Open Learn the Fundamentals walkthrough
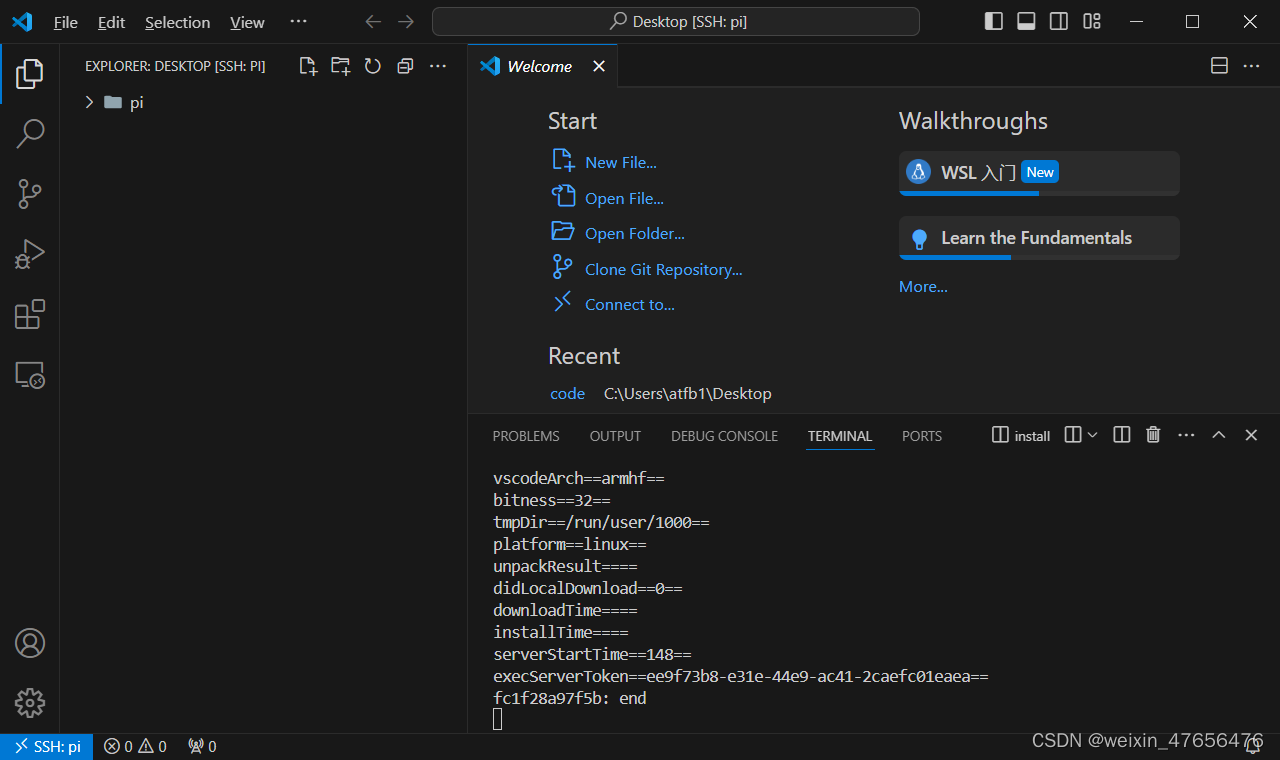Screen dimensions: 1280x760 click(x=1039, y=238)
